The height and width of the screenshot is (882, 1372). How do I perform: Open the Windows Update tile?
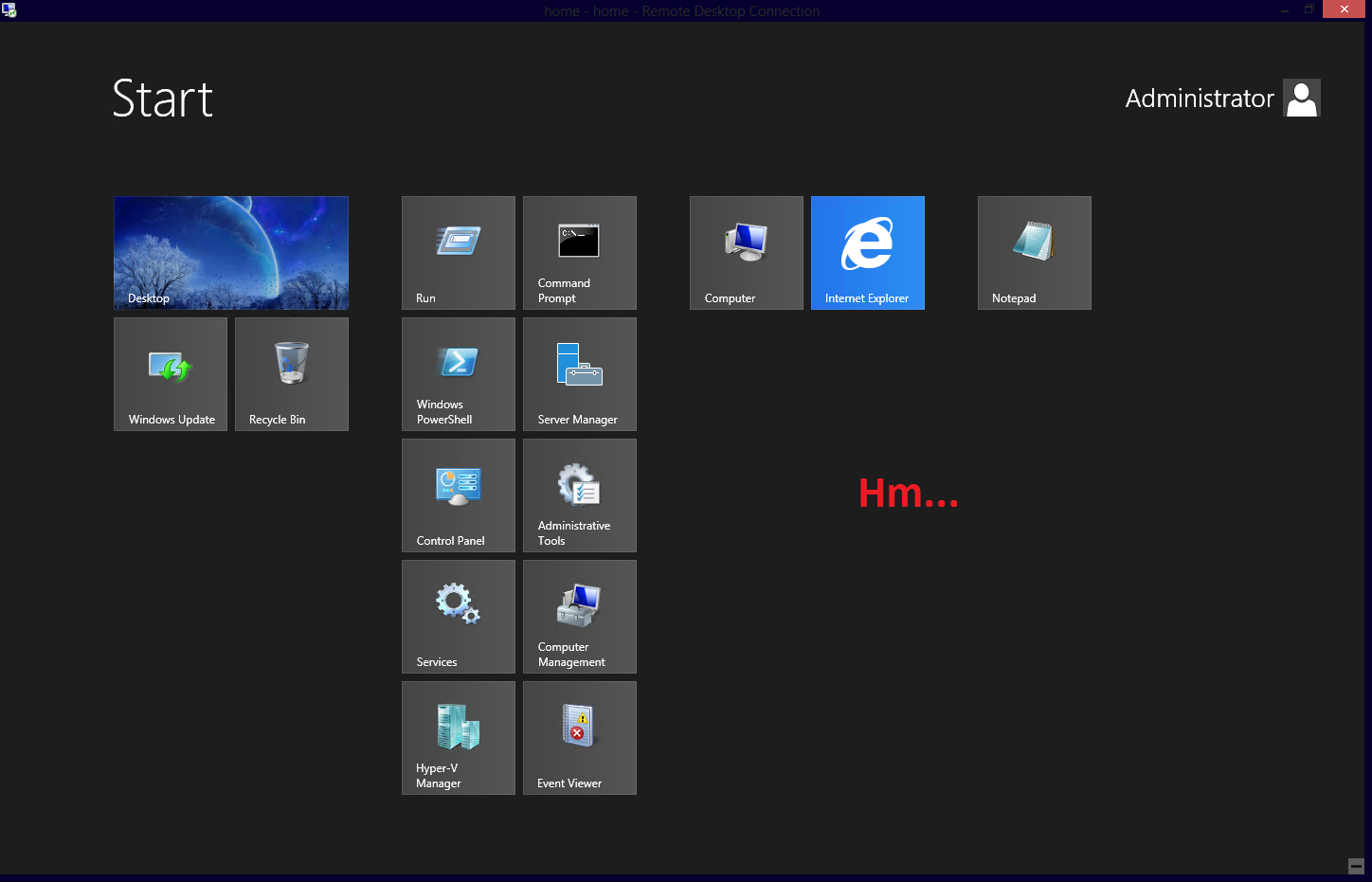point(171,374)
